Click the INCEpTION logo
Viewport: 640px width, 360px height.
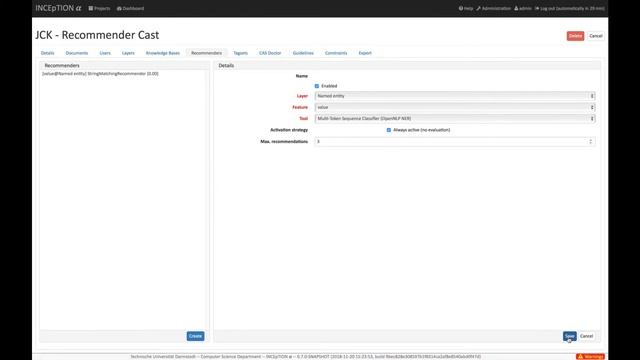[58, 8]
